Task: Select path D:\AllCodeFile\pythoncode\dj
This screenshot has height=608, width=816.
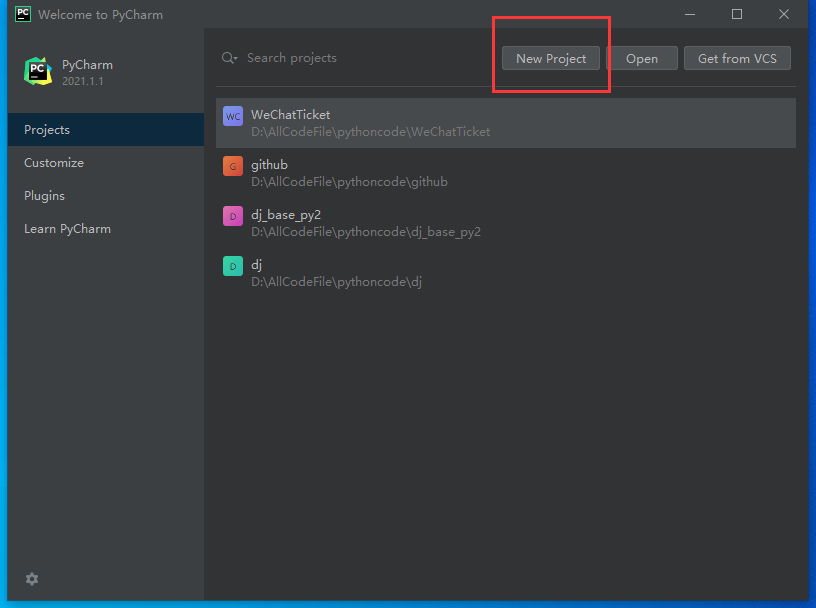Action: (x=336, y=282)
